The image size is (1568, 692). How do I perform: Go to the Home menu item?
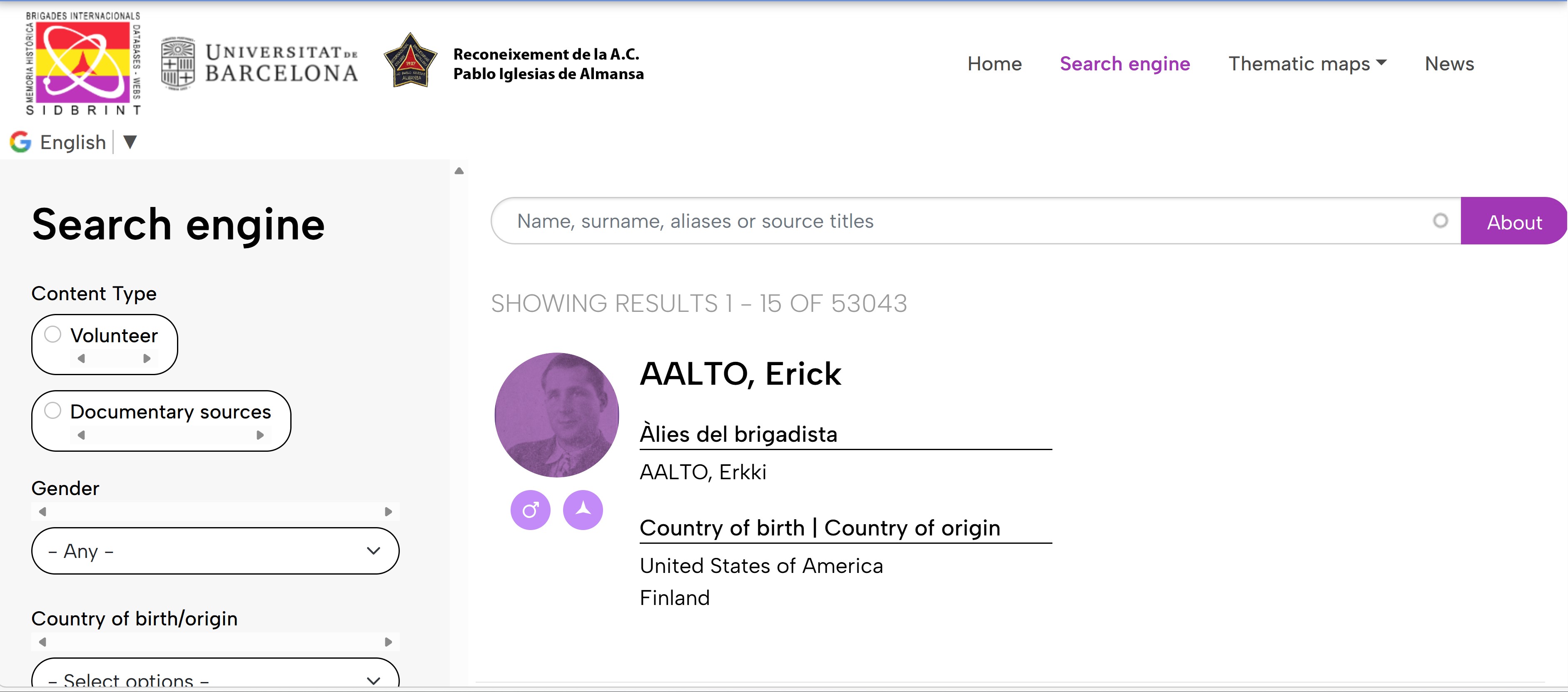[x=994, y=64]
